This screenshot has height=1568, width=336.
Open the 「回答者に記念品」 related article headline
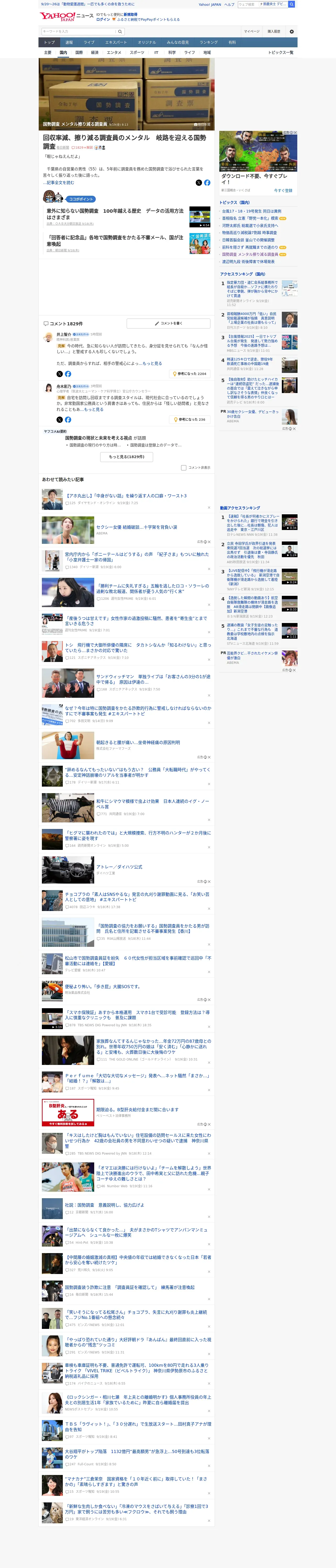(115, 240)
